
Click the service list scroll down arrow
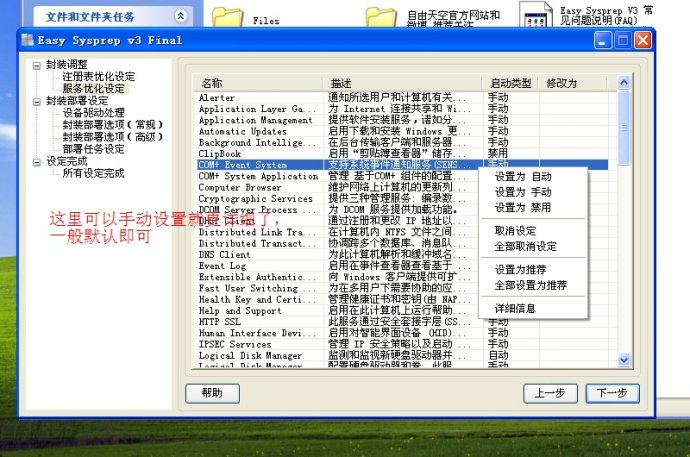tap(624, 360)
